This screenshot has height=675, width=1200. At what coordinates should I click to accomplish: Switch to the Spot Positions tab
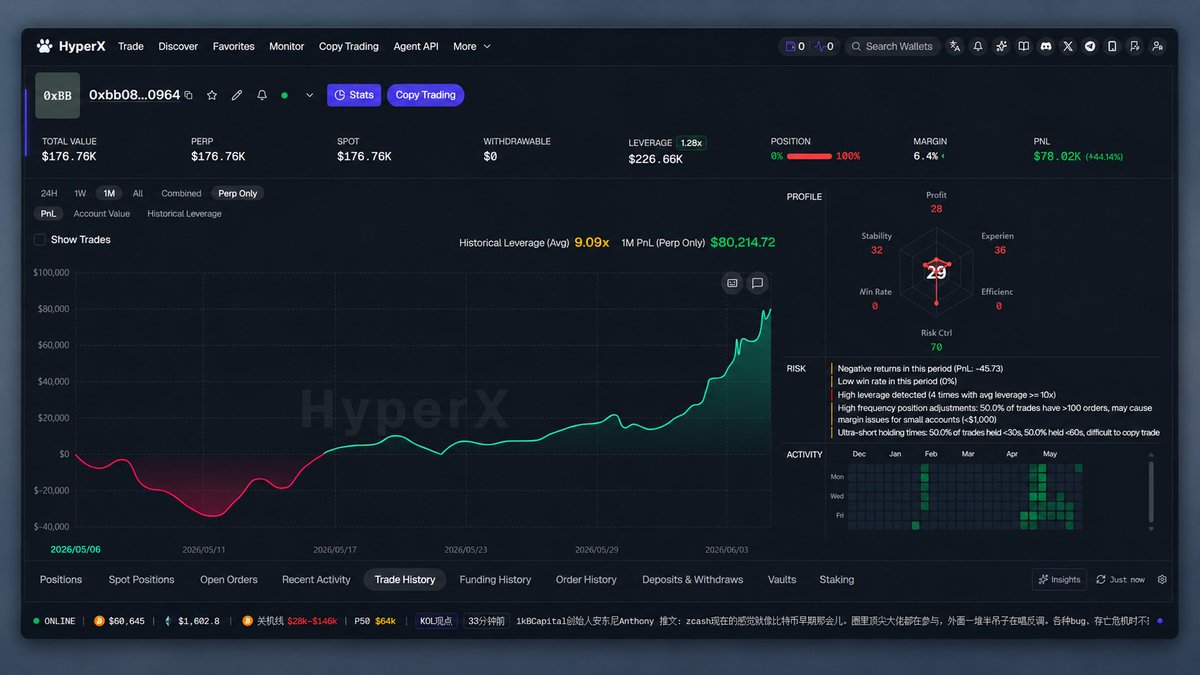(141, 579)
